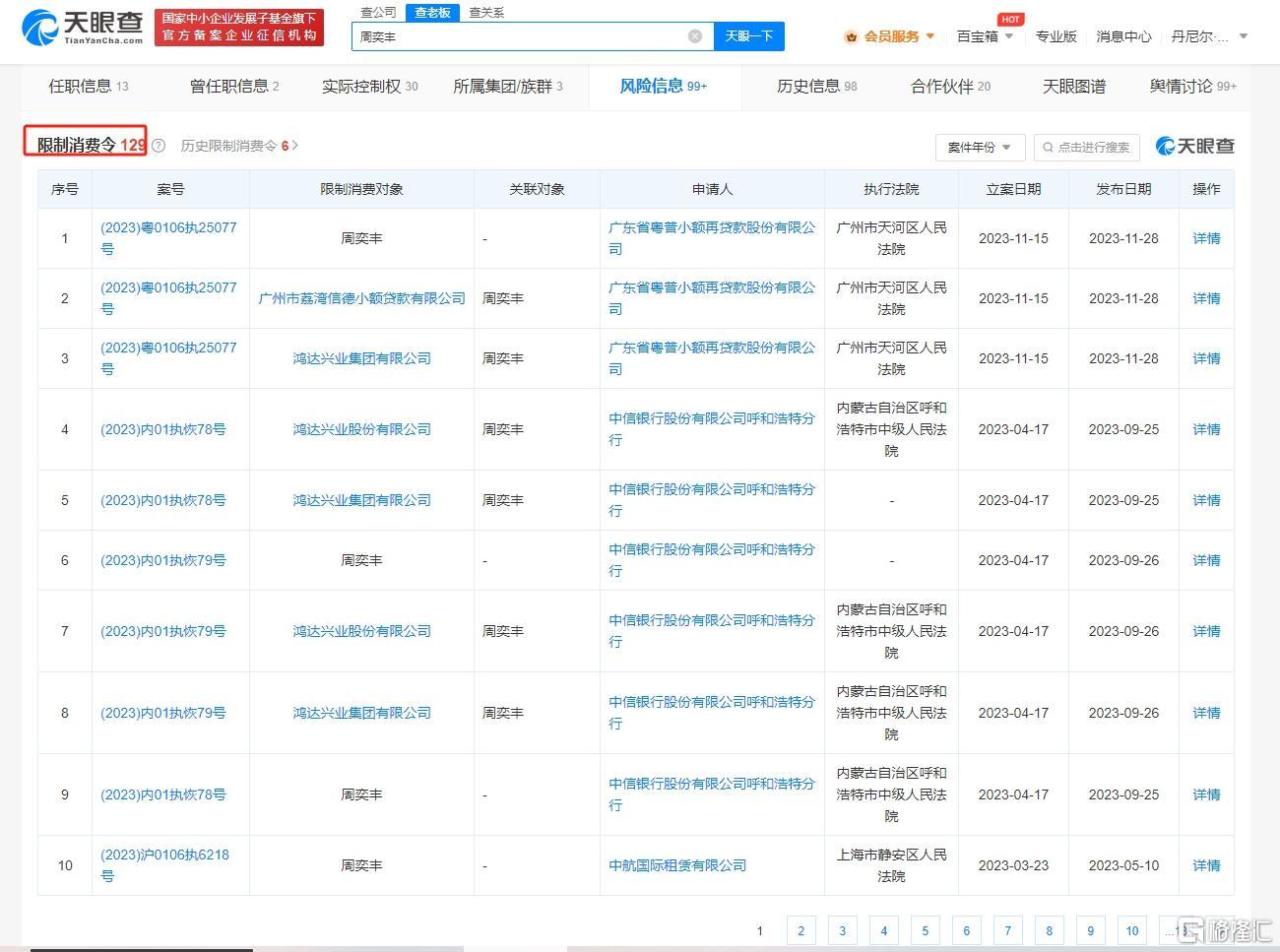
Task: Open 鸿达兴业股份有限公司 in row 4
Action: [361, 429]
